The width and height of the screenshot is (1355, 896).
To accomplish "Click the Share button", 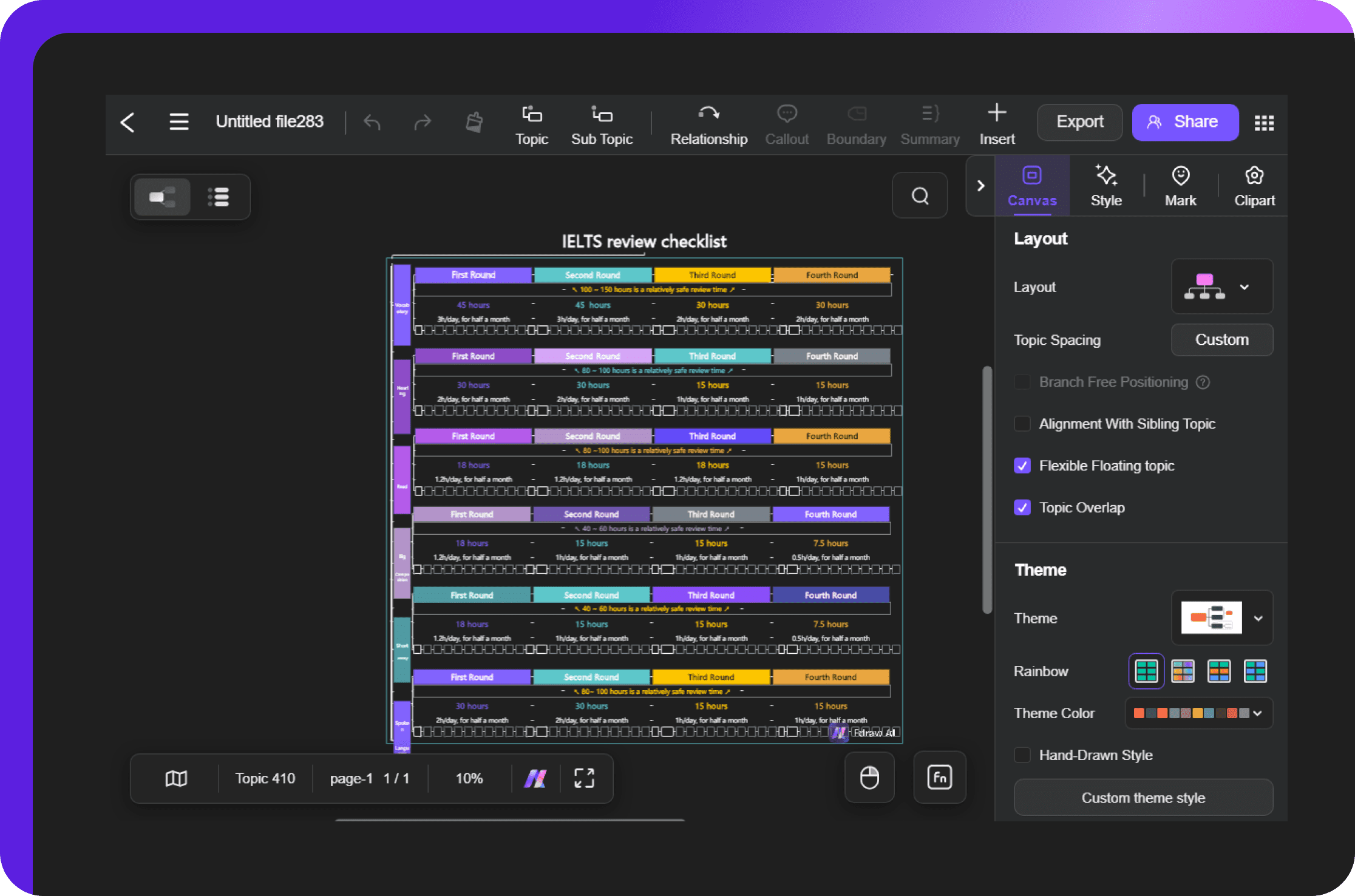I will click(x=1185, y=122).
